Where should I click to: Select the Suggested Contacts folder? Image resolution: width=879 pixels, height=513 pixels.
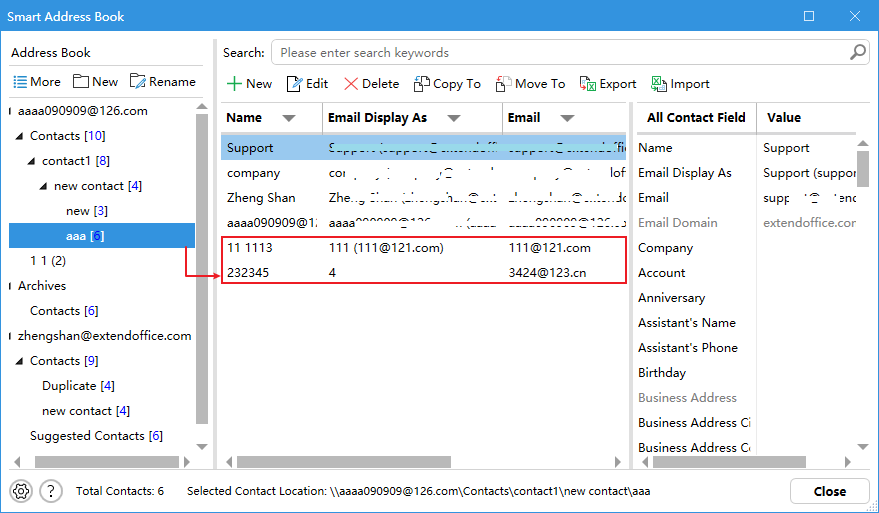(95, 436)
